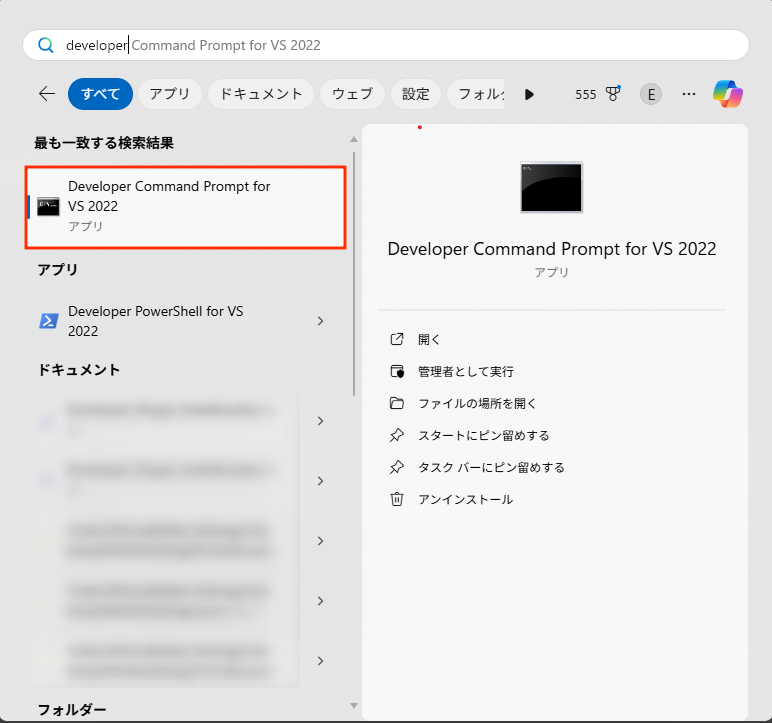Screen dimensions: 772x723
Task: Click the search magnifier icon
Action: click(x=46, y=45)
